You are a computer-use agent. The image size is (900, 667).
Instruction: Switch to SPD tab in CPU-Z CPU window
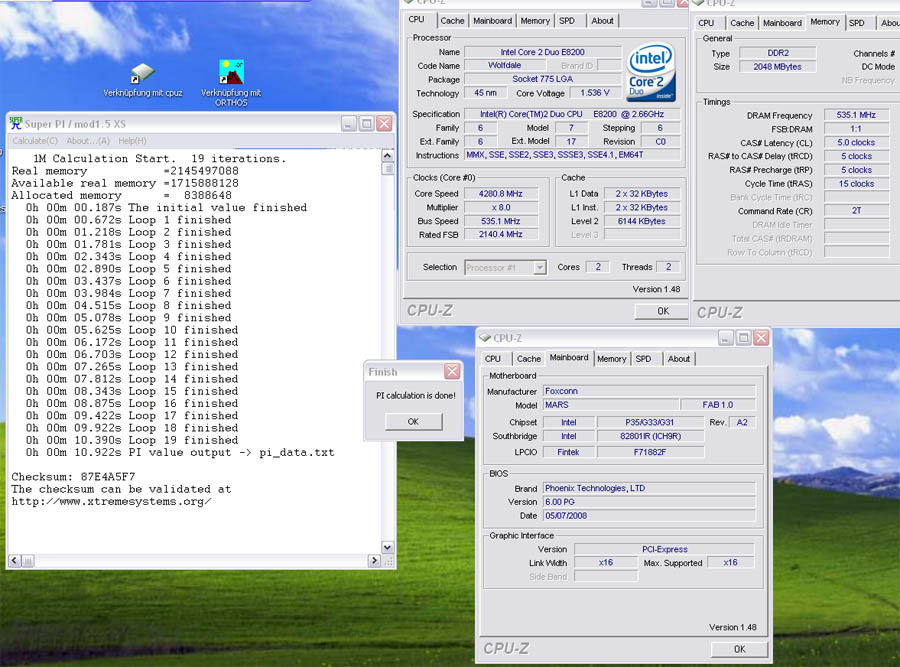567,21
